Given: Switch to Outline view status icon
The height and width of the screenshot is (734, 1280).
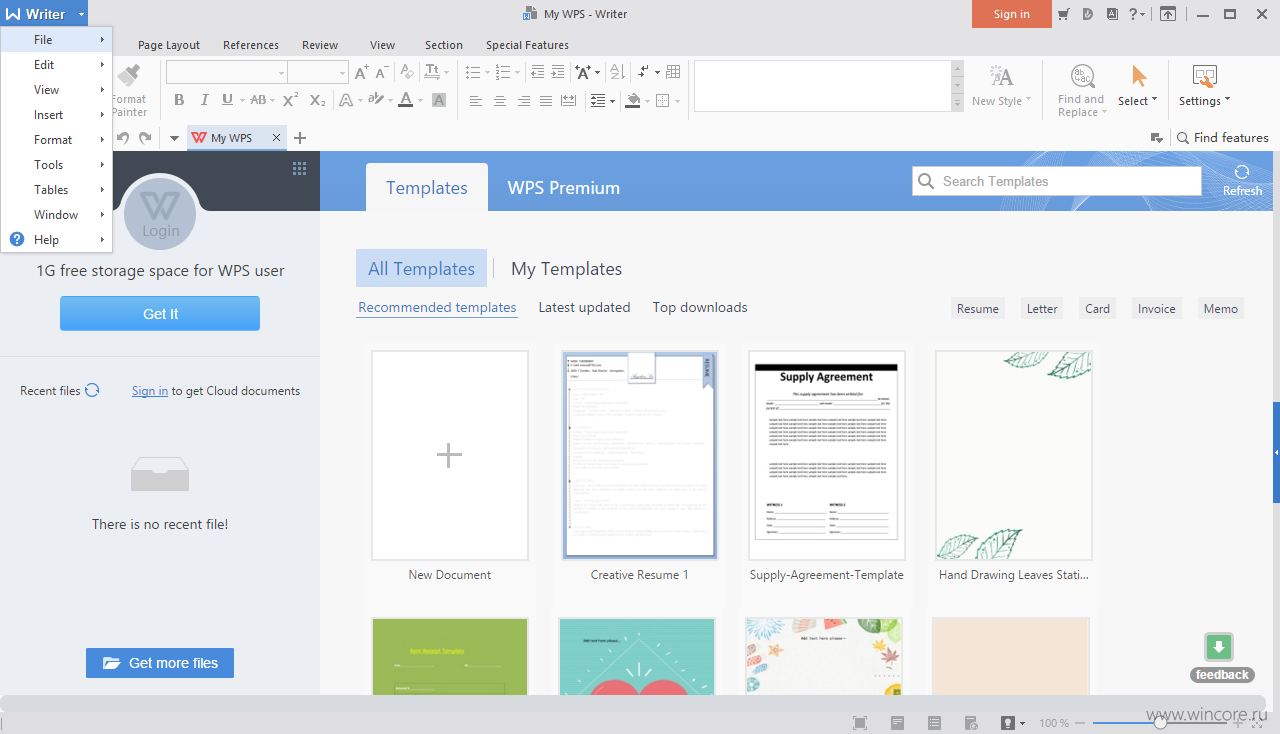Looking at the screenshot, I should (x=934, y=722).
